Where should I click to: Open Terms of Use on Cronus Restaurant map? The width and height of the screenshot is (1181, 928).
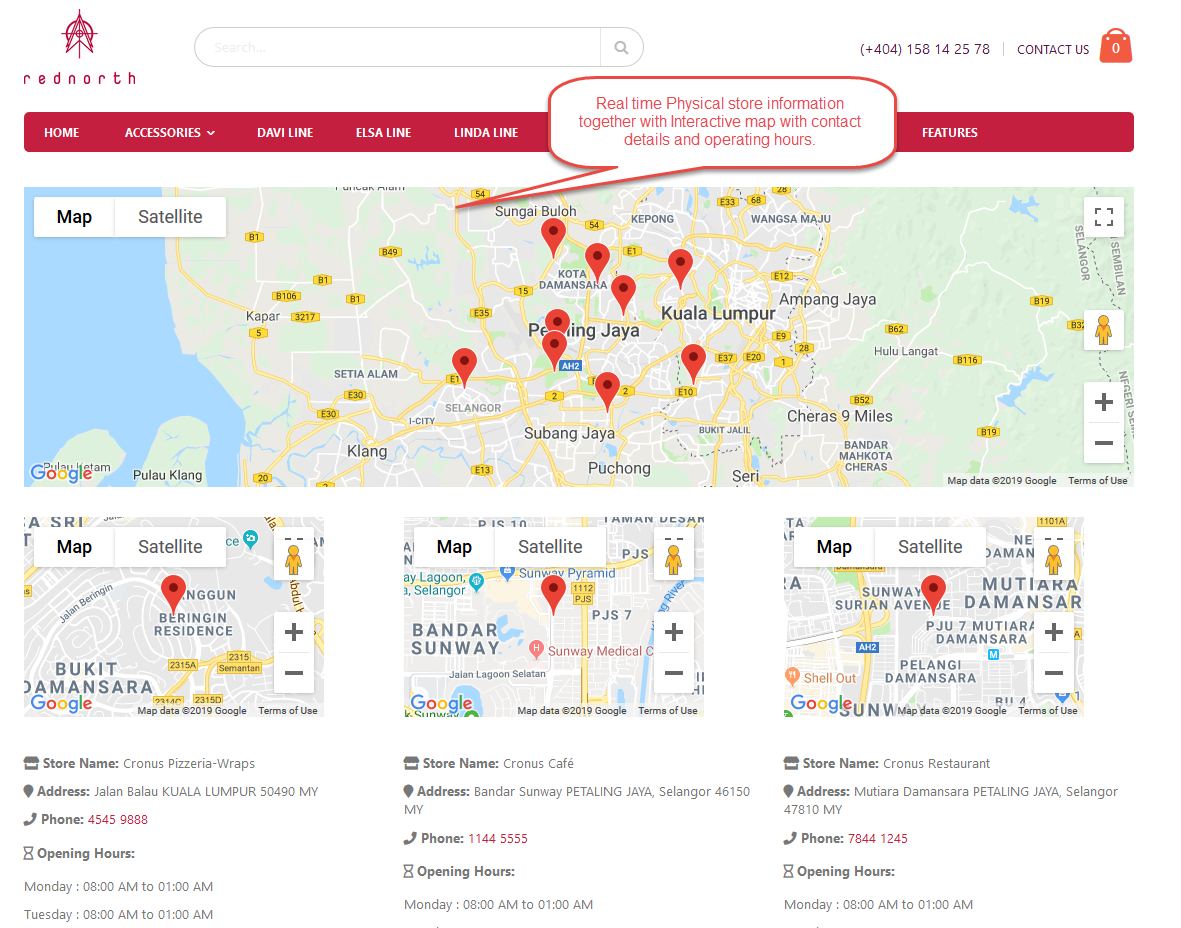click(1048, 710)
